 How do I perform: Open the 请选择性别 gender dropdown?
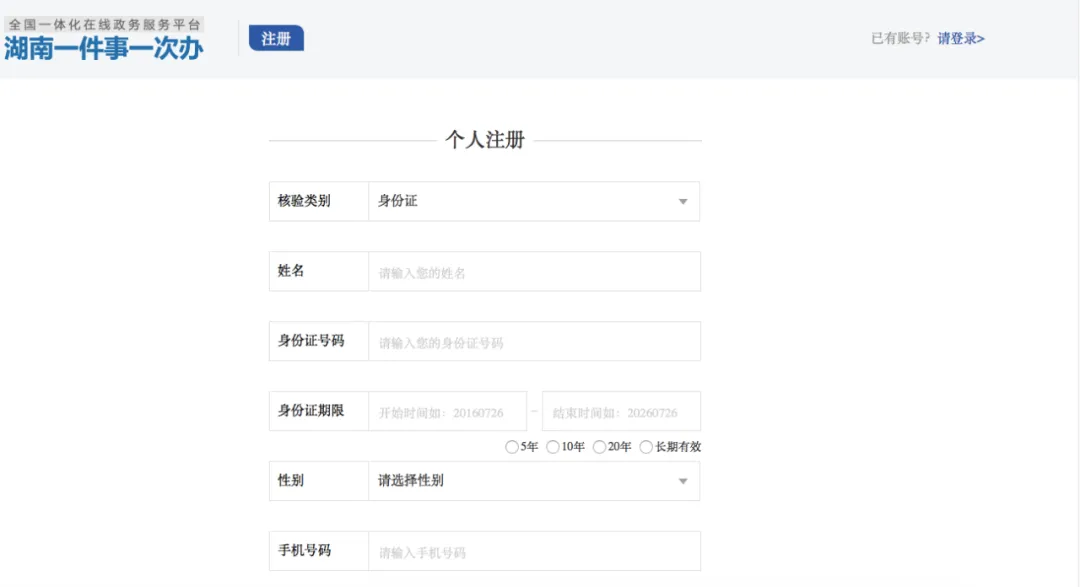534,481
